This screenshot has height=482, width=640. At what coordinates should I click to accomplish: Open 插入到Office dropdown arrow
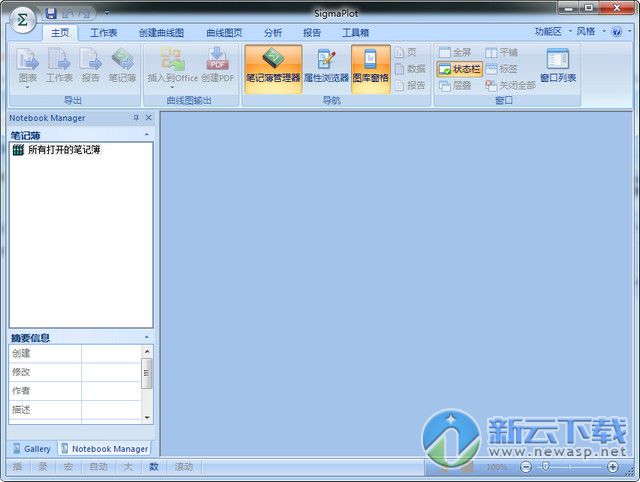point(172,87)
